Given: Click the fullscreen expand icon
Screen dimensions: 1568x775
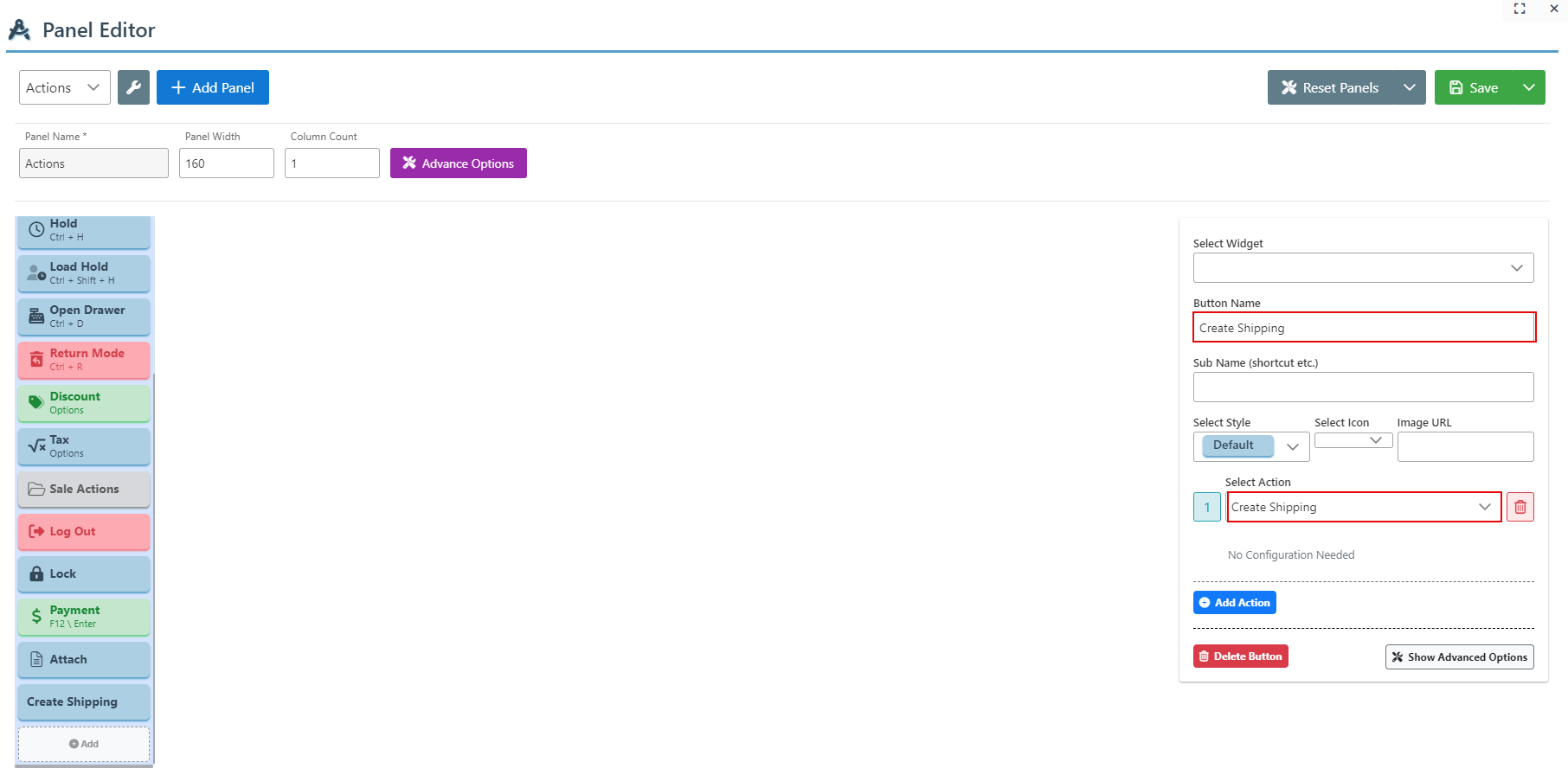Looking at the screenshot, I should pyautogui.click(x=1520, y=9).
